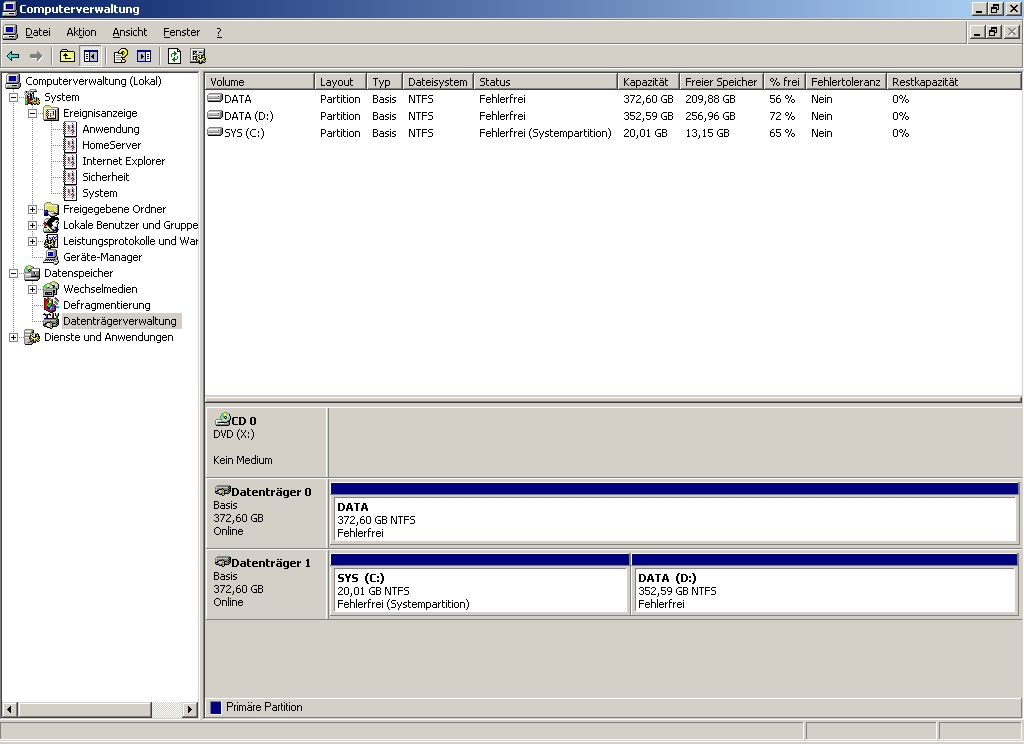Select the Anwendung event log icon
Image resolution: width=1024 pixels, height=744 pixels.
pyautogui.click(x=70, y=129)
